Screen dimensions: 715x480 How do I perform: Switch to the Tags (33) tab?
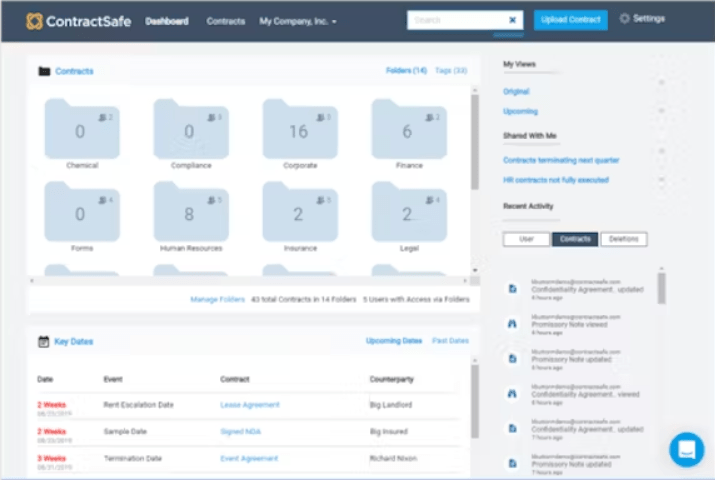pyautogui.click(x=451, y=71)
